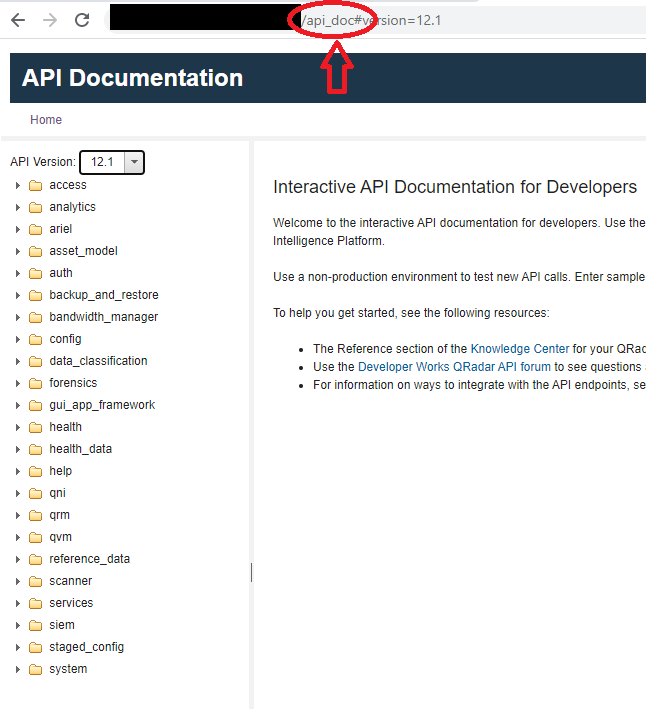
Task: Click the asset_model folder icon
Action: (35, 251)
